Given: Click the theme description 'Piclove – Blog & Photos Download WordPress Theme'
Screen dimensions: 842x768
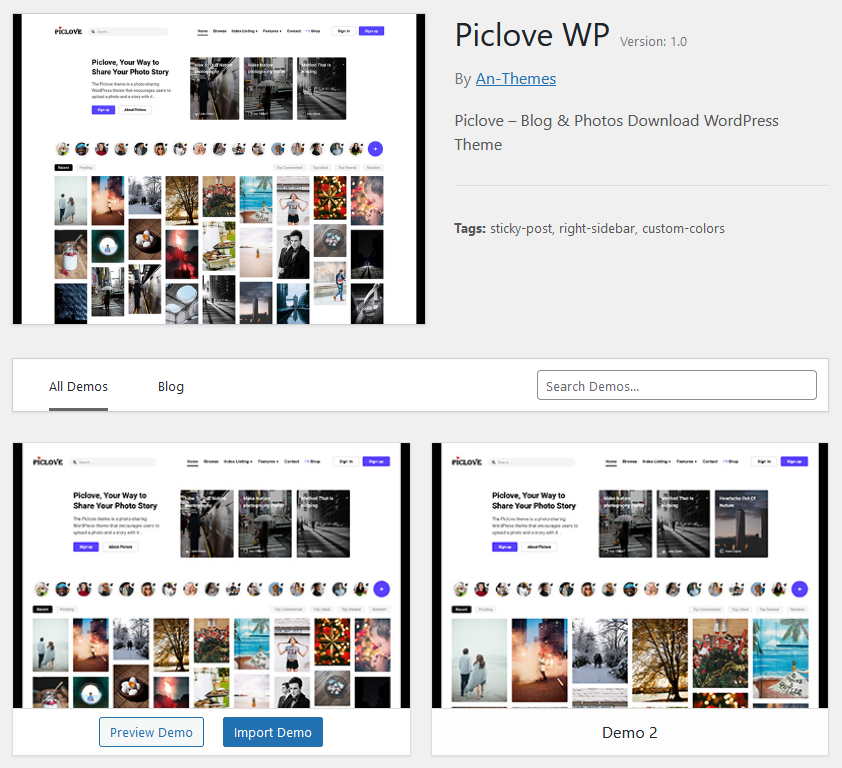Looking at the screenshot, I should [x=616, y=133].
